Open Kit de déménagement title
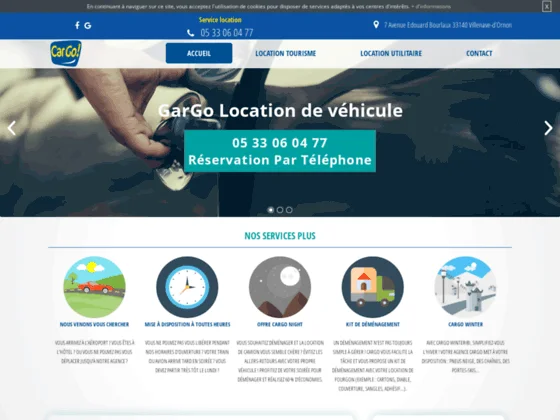560x420 pixels. [372, 324]
